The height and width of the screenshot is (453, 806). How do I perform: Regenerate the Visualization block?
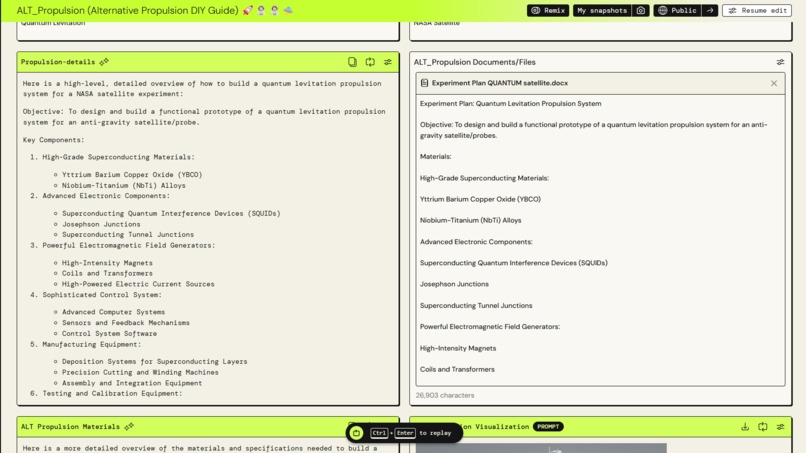pos(763,427)
